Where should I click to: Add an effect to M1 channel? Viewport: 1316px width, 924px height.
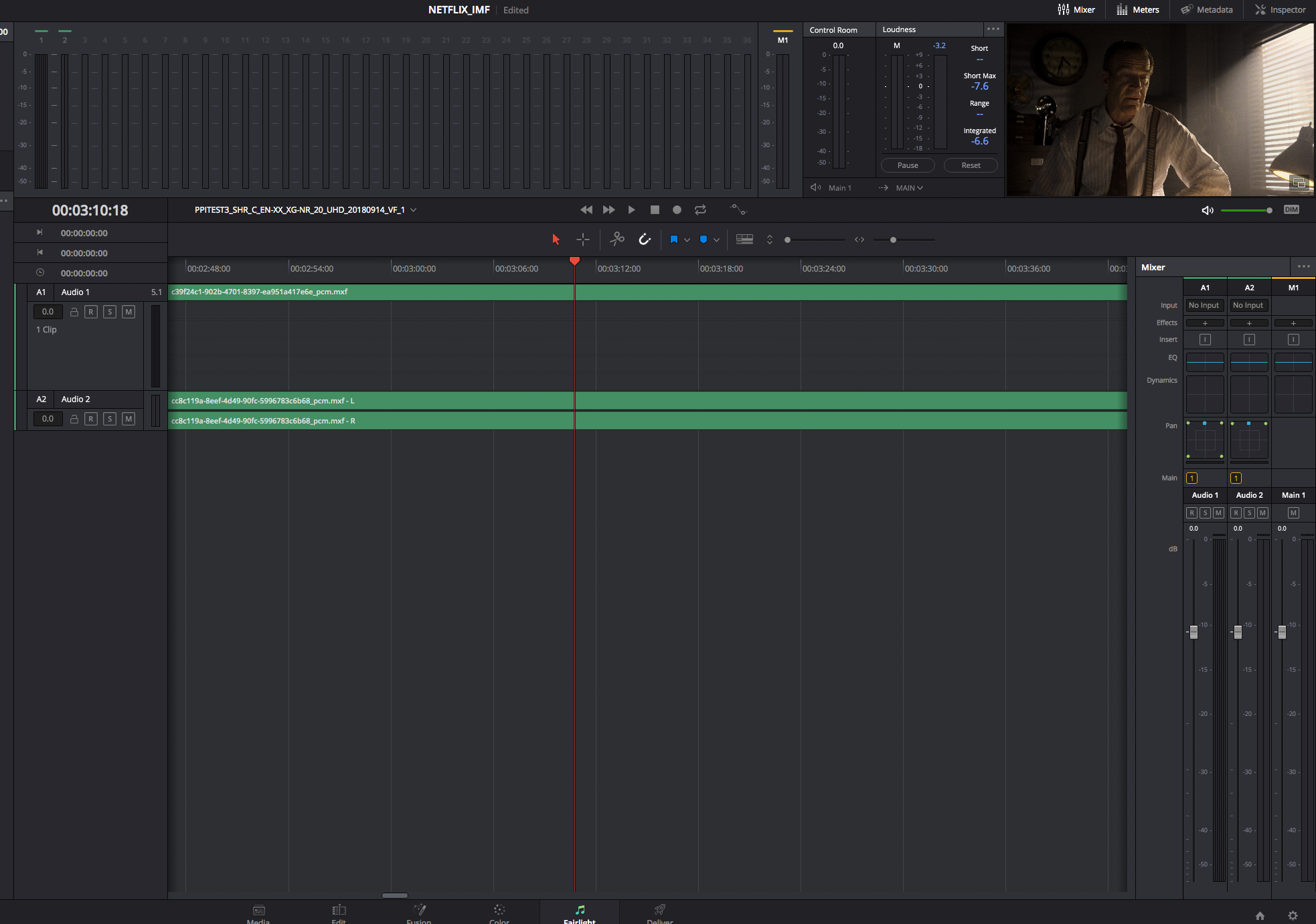tap(1293, 323)
